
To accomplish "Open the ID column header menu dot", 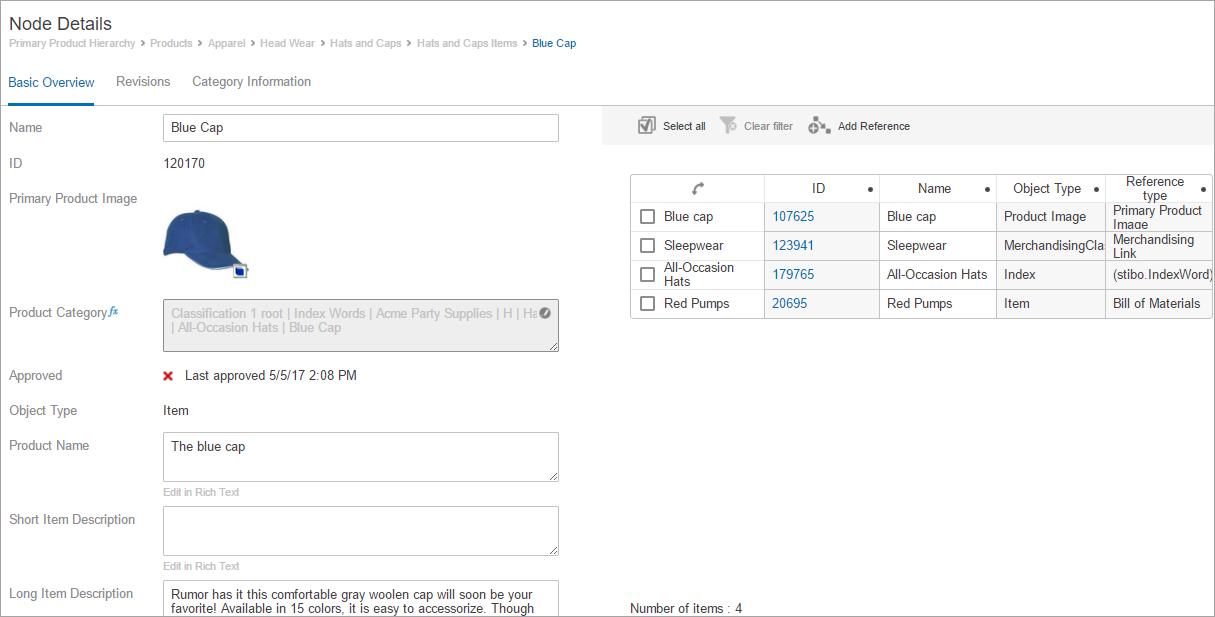I will pos(870,189).
